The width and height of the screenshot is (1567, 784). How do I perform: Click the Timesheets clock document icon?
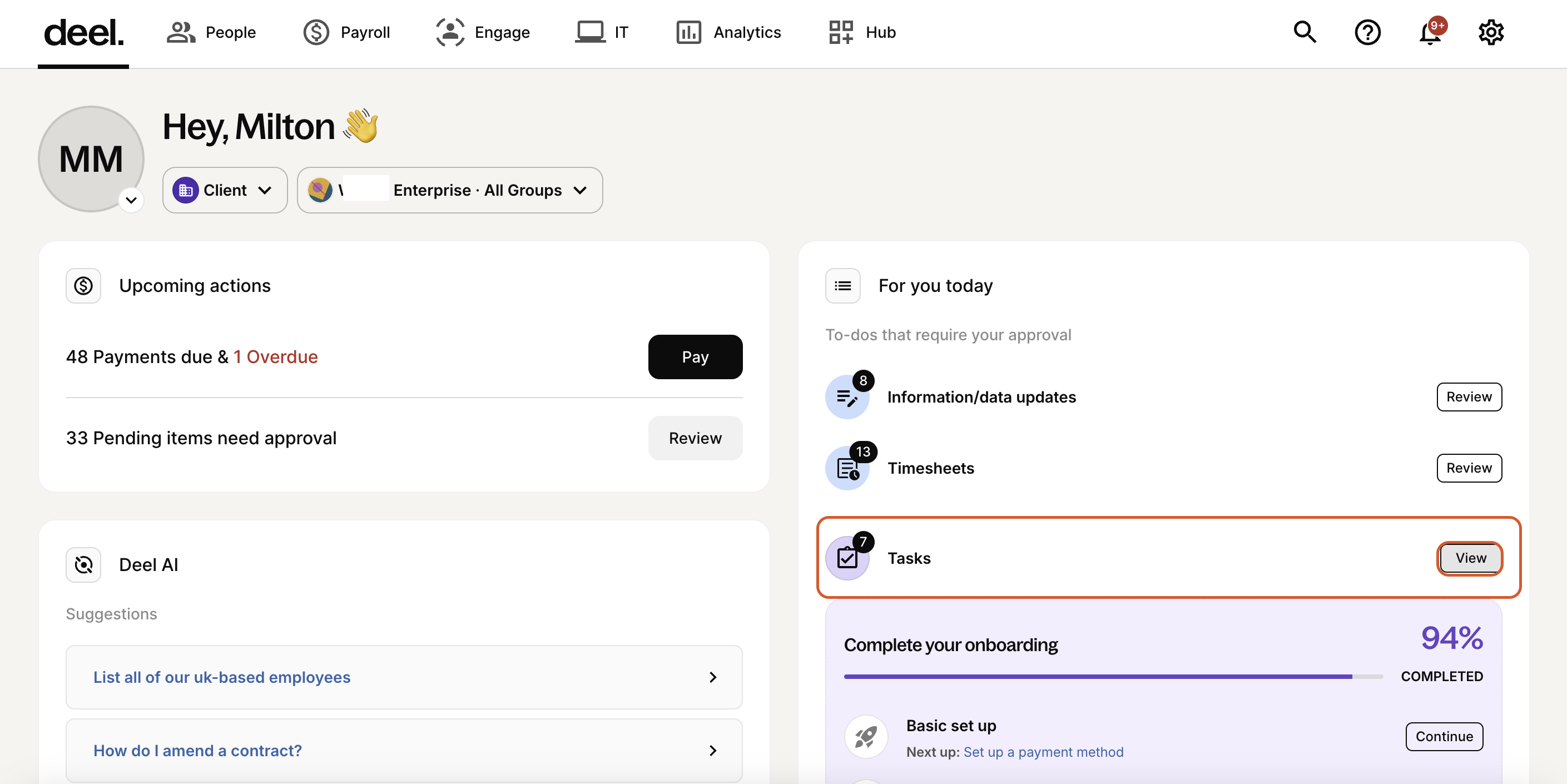coord(847,468)
